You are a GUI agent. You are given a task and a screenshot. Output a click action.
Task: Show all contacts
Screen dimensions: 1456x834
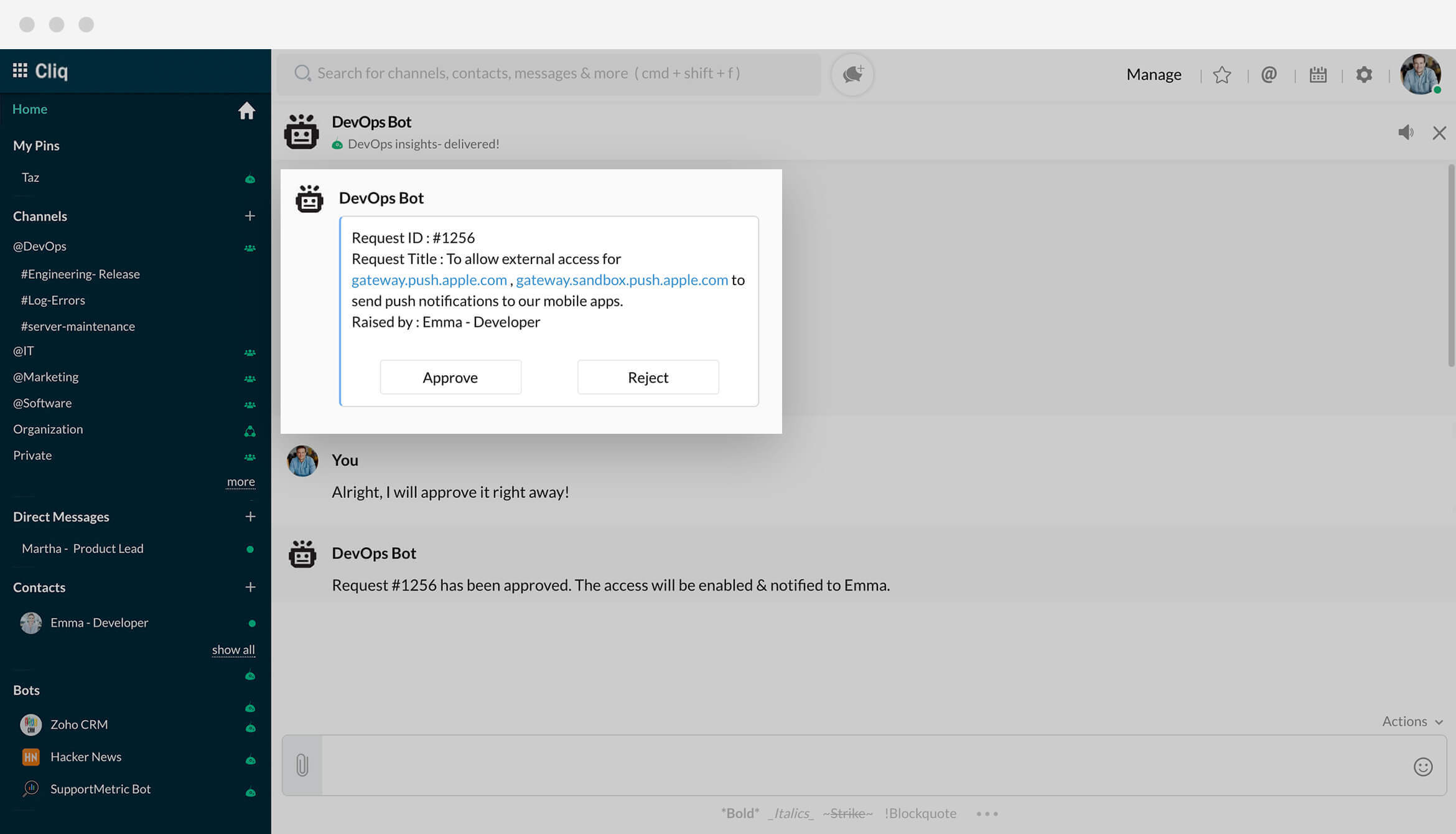(233, 649)
